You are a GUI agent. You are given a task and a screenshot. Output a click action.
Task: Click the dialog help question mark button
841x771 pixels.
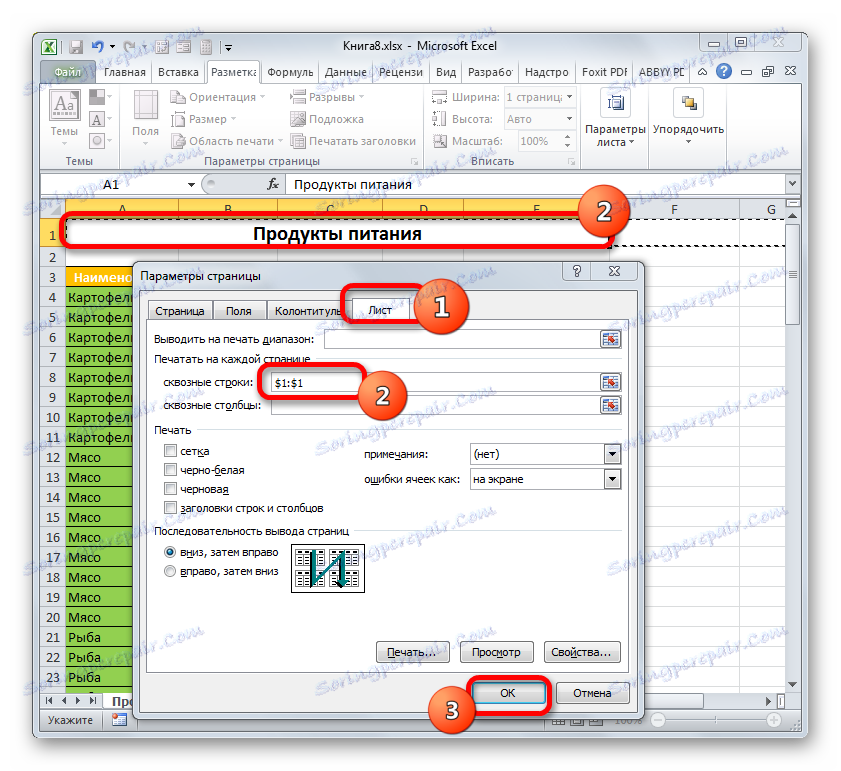(x=577, y=271)
